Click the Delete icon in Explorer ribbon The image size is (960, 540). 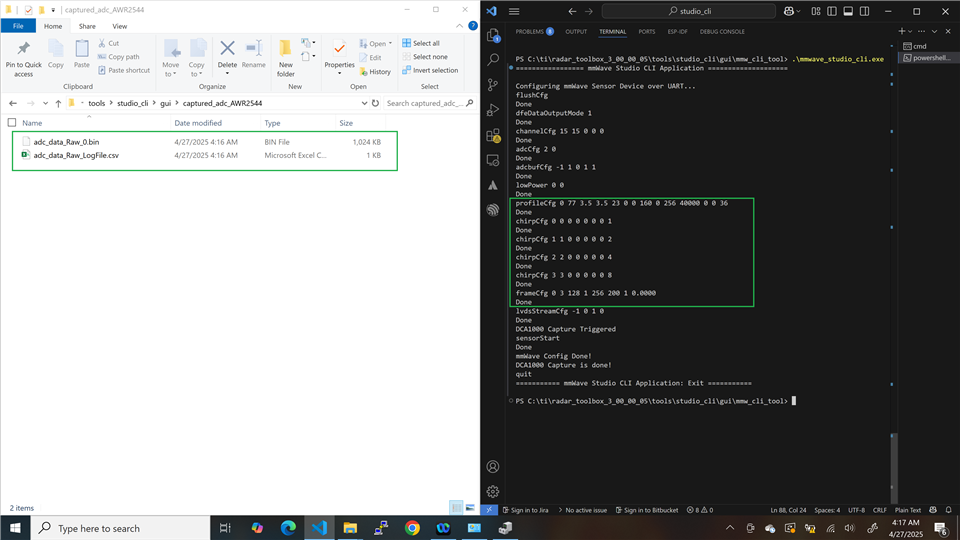(227, 48)
